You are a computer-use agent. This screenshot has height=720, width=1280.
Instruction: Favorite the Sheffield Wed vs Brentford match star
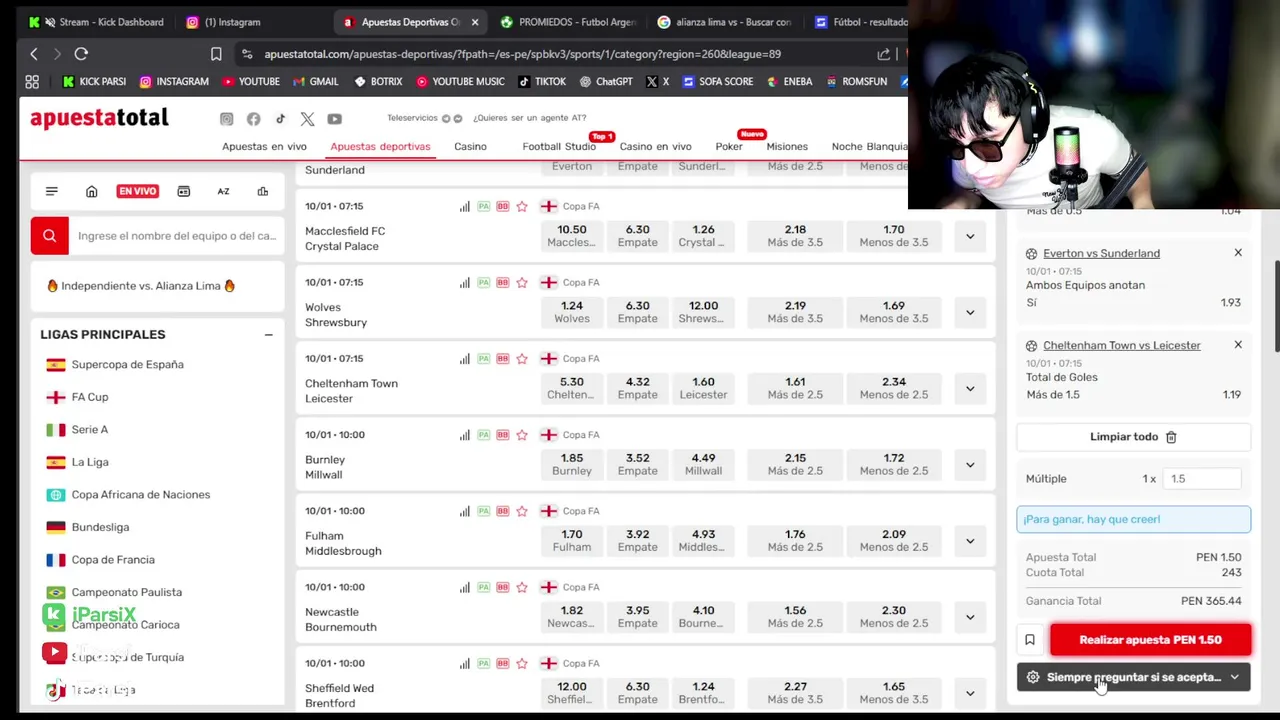[x=522, y=663]
